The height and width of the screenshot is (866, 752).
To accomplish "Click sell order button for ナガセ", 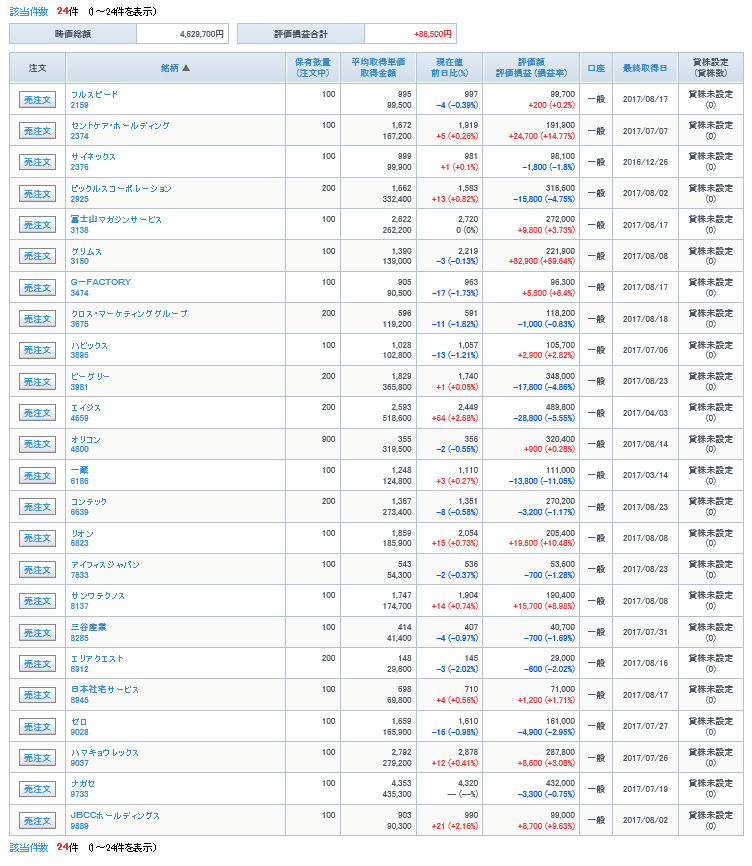I will [37, 789].
